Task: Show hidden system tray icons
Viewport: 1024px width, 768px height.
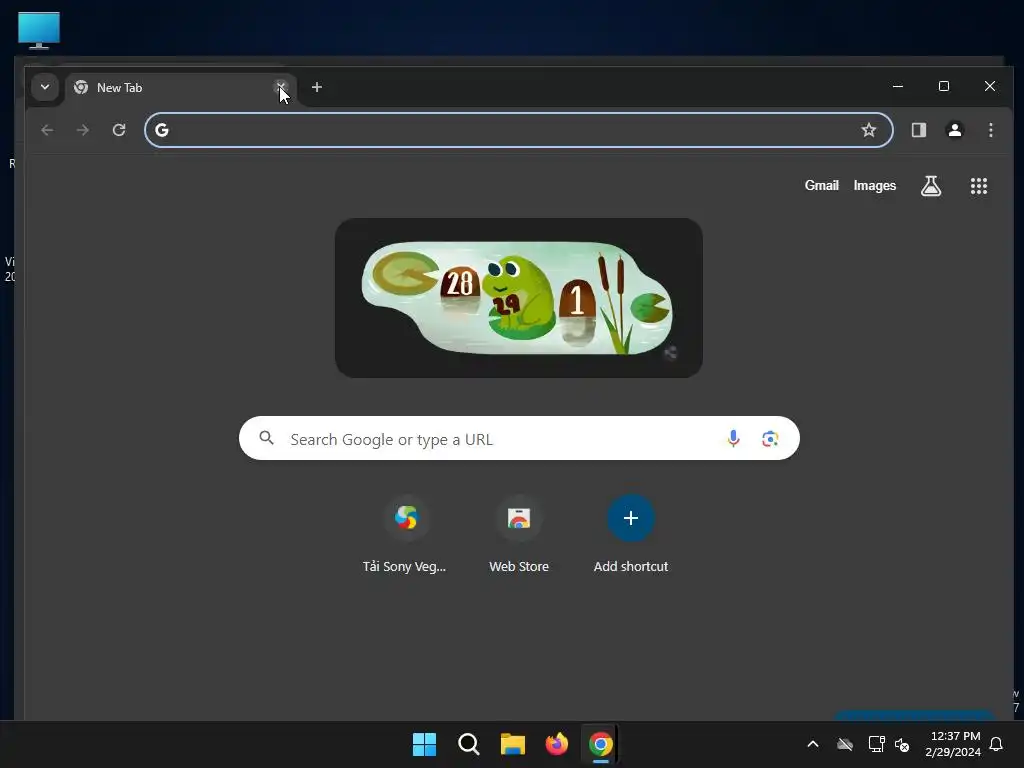Action: 813,744
